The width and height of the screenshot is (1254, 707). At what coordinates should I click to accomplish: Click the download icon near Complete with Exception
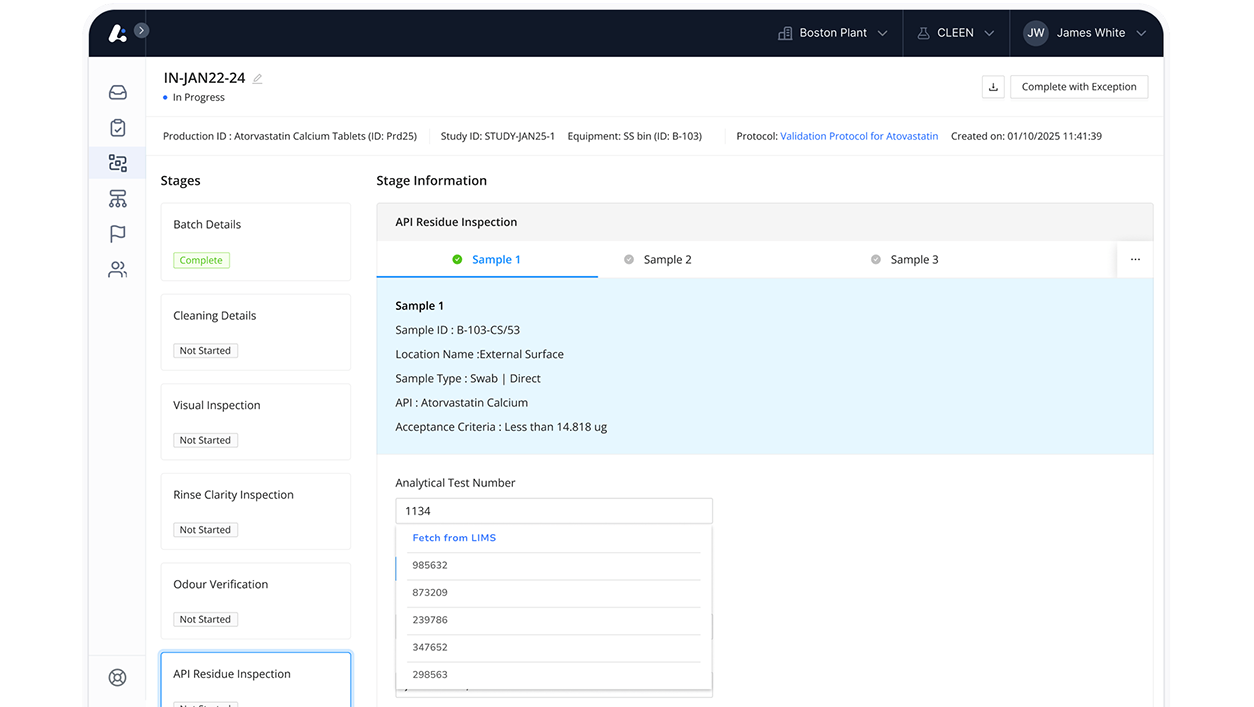993,87
